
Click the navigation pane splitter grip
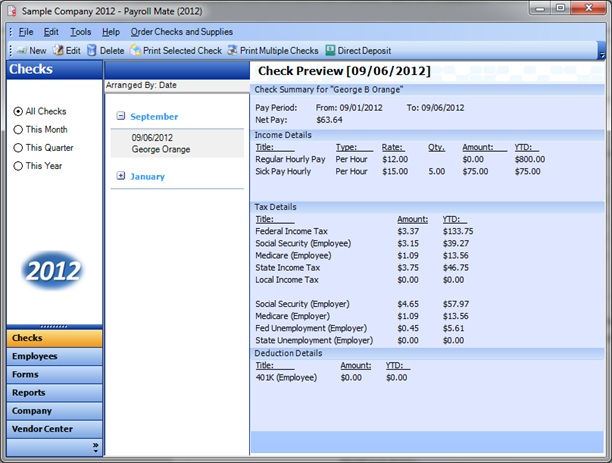[x=52, y=326]
